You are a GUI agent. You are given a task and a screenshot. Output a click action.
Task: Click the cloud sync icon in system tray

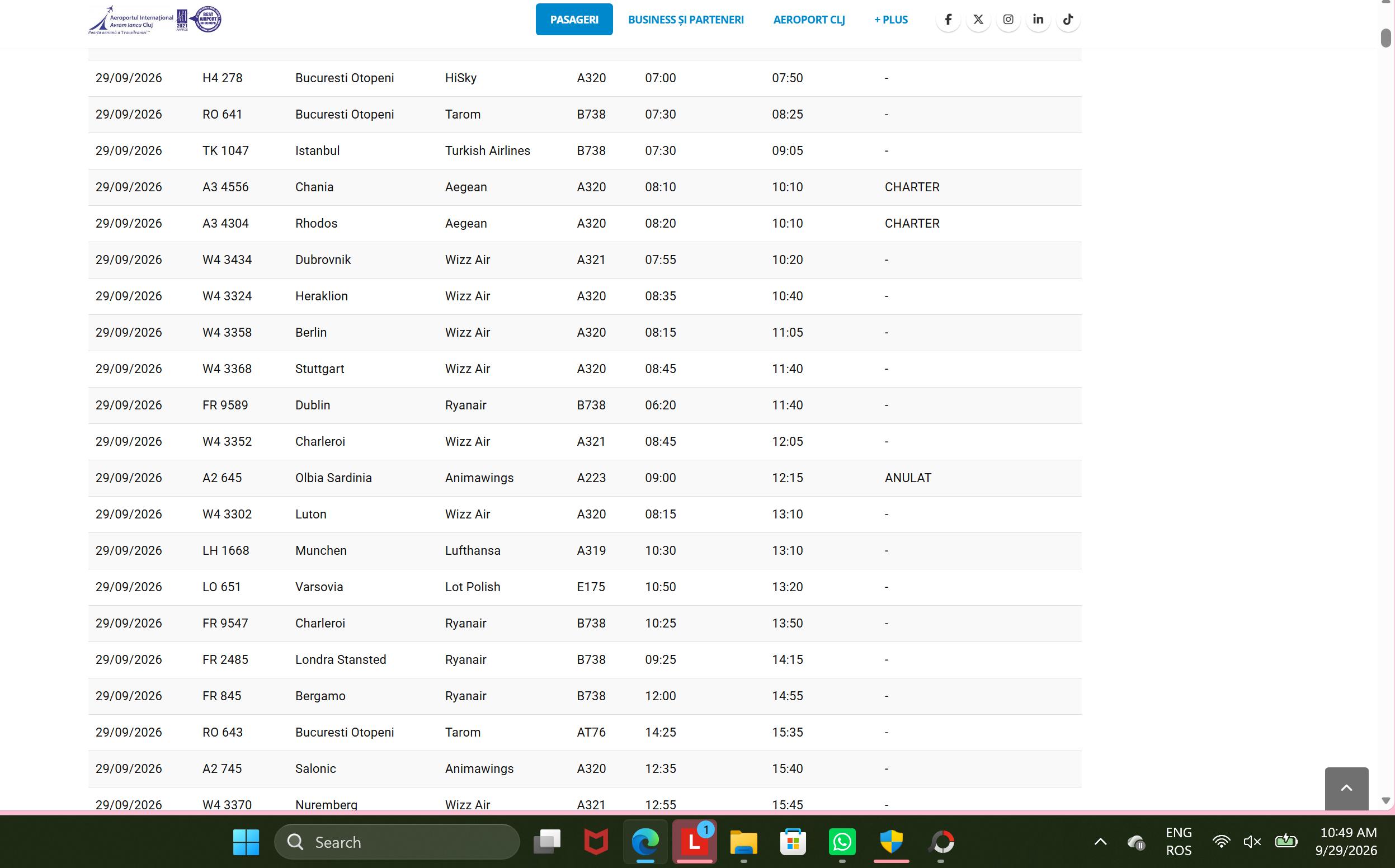pos(1136,842)
